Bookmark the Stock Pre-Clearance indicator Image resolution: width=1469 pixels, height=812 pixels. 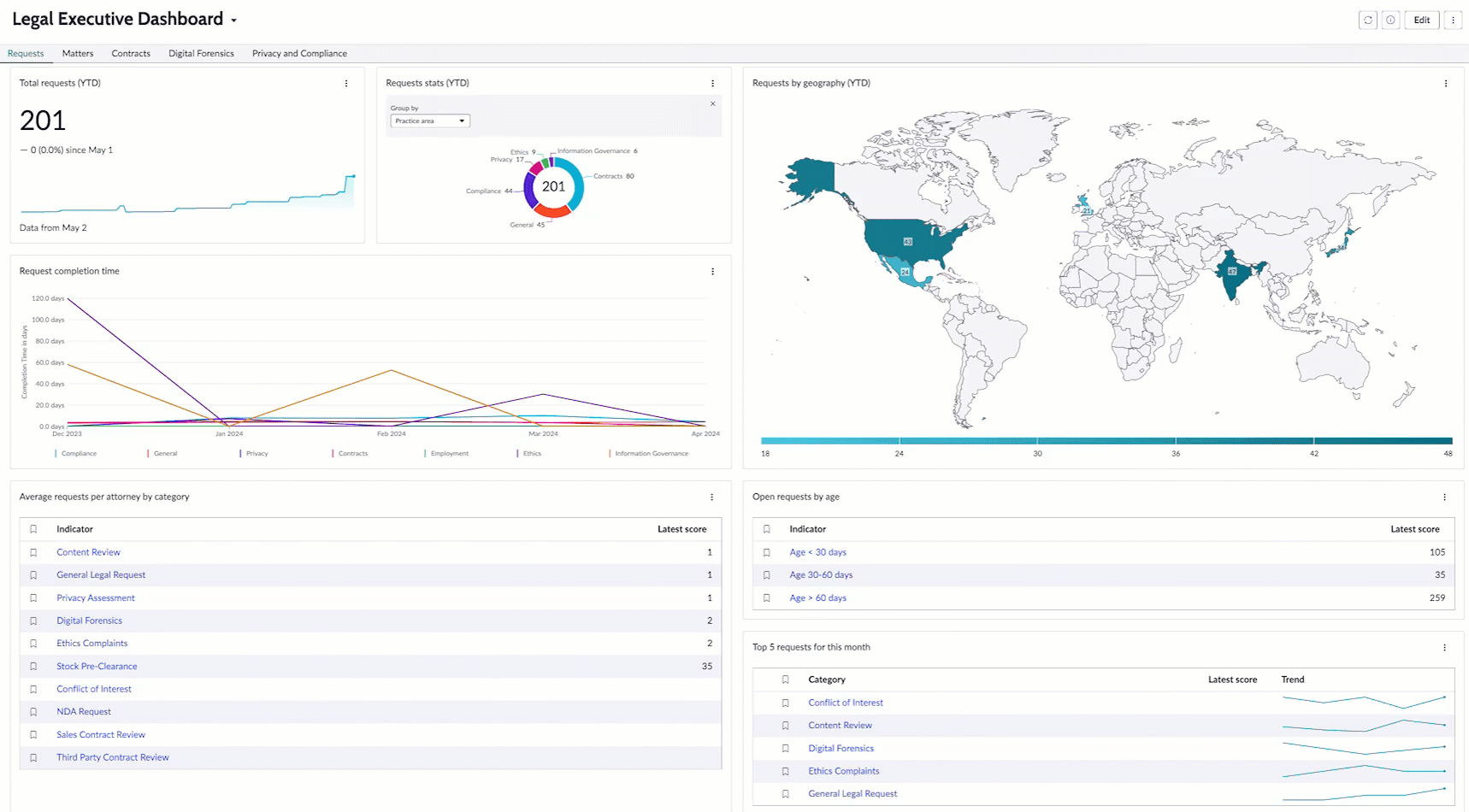[33, 667]
